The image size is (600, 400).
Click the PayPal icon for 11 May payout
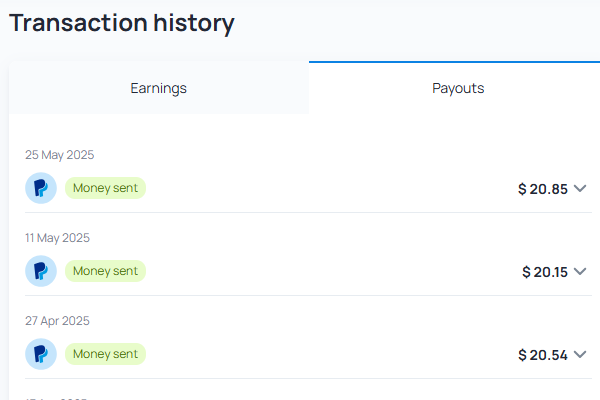pos(41,271)
